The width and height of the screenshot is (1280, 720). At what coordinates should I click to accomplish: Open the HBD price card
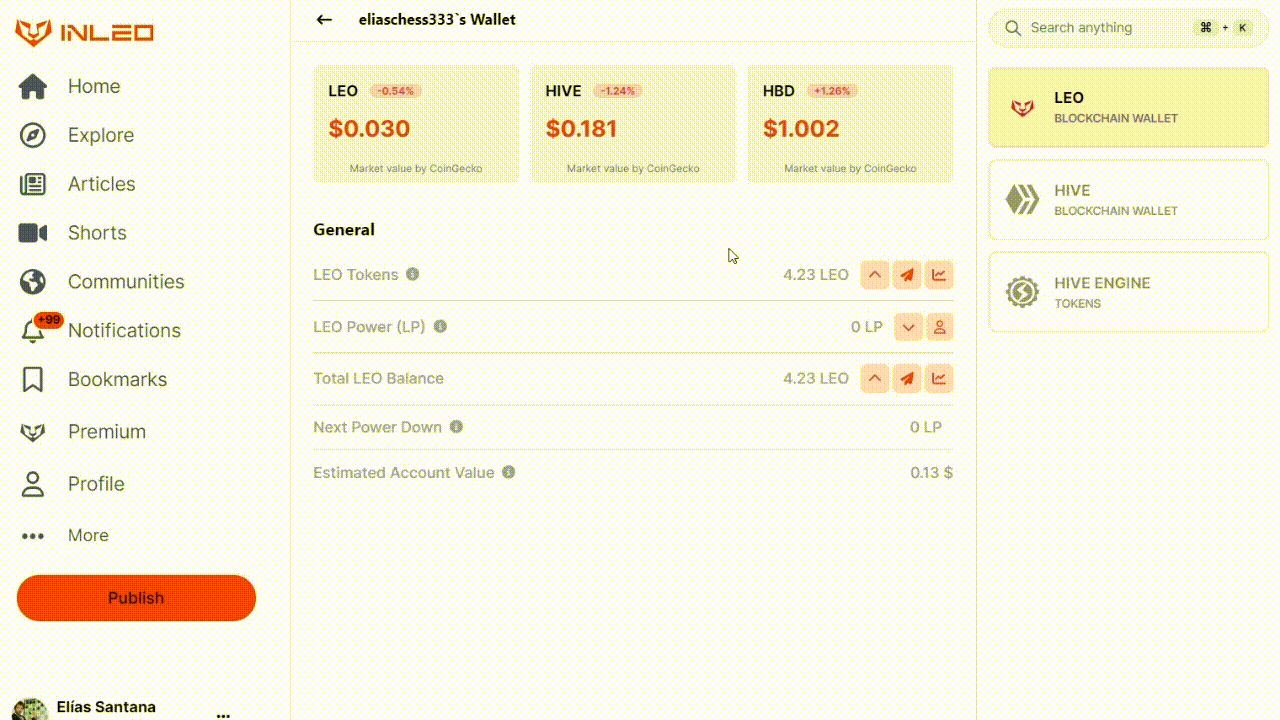[x=850, y=124]
